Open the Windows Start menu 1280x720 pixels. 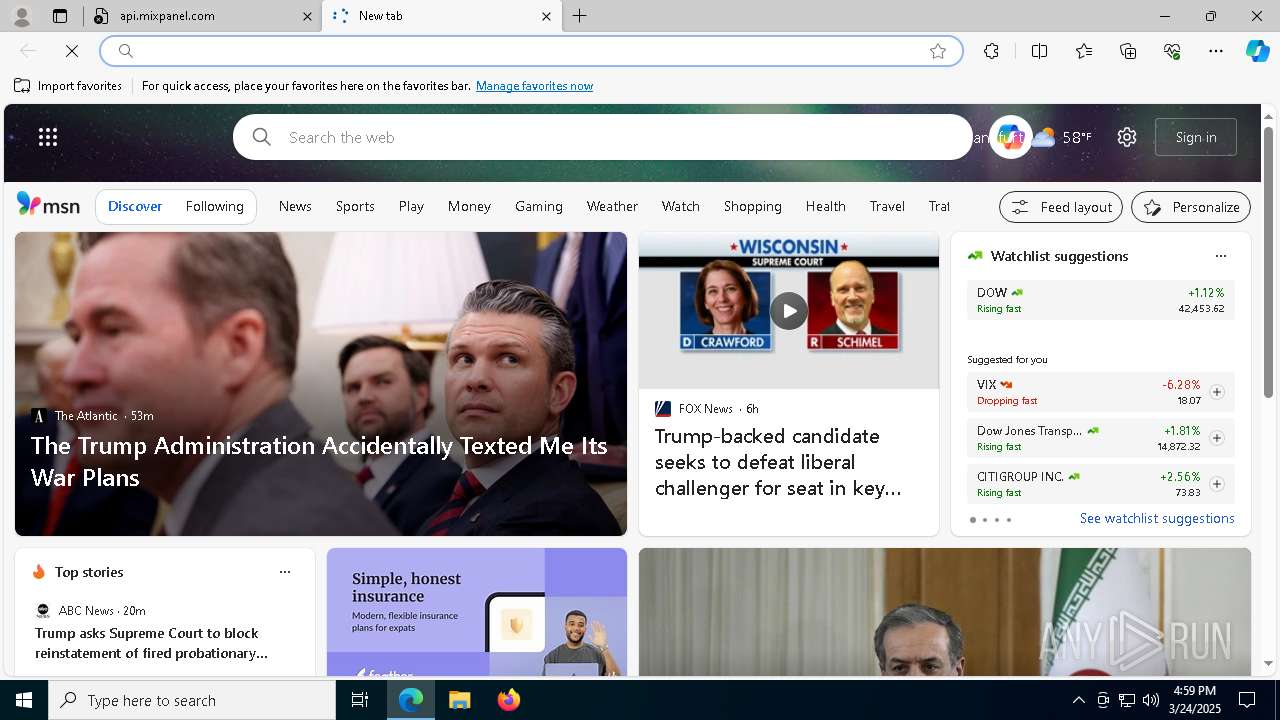24,700
